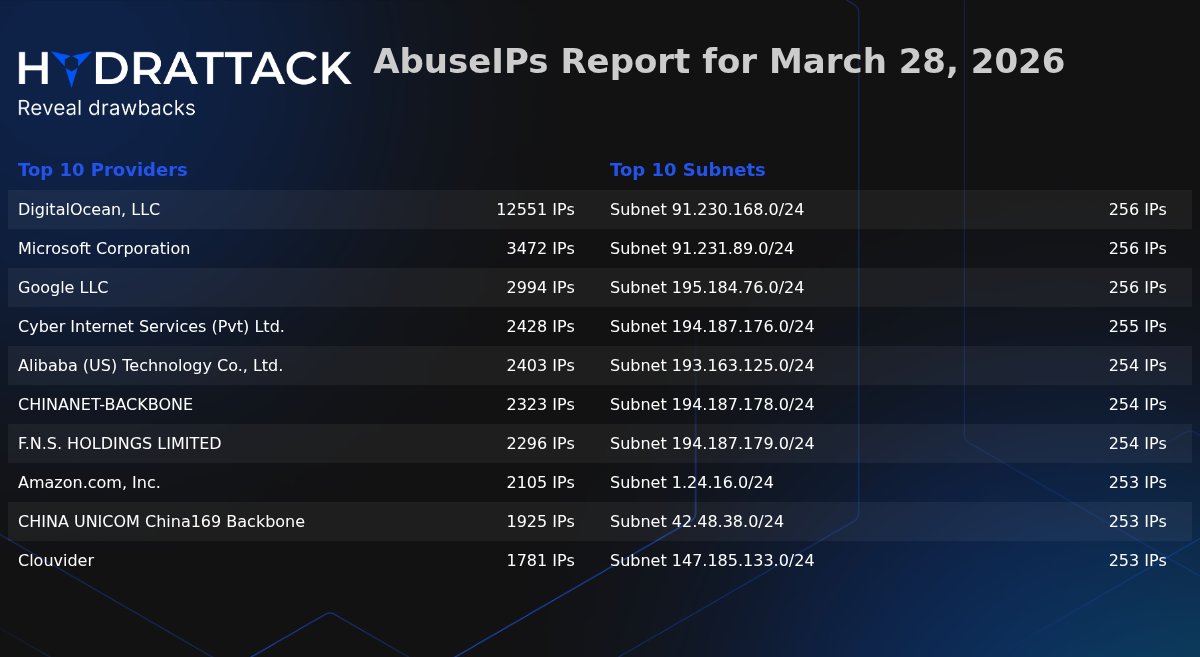The height and width of the screenshot is (657, 1200).
Task: Open Alibaba (US) Technology Co., Ltd.
Action: click(150, 366)
